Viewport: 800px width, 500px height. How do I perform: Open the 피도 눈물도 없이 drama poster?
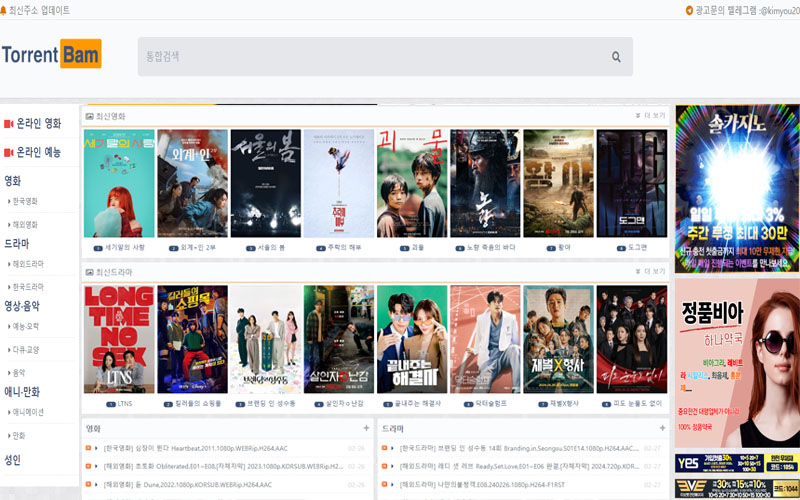[x=632, y=339]
